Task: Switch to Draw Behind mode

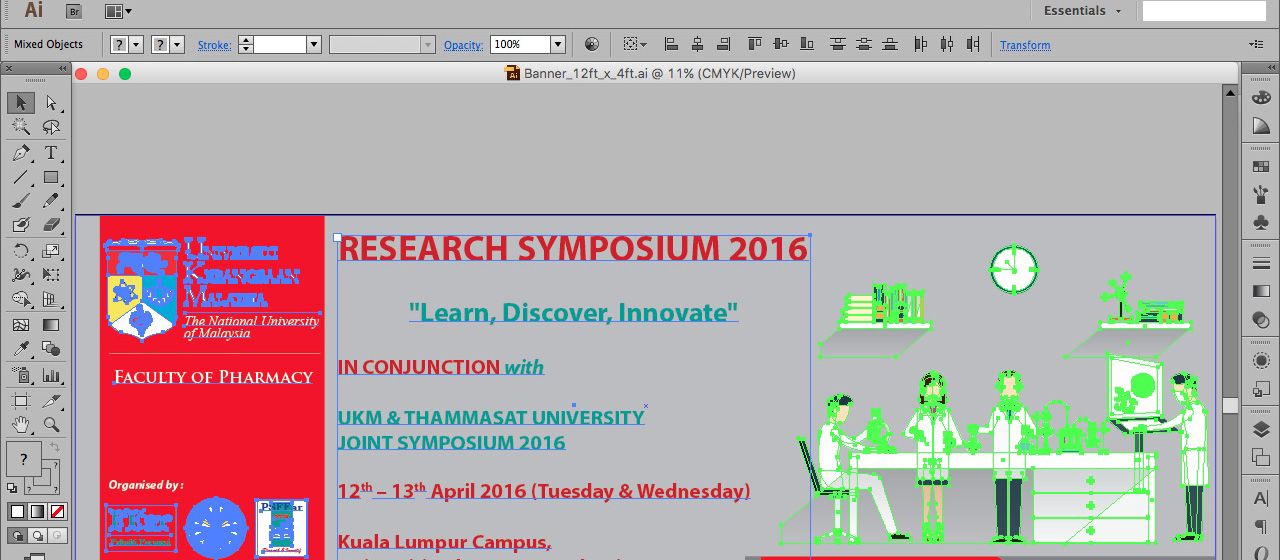Action: coord(37,535)
